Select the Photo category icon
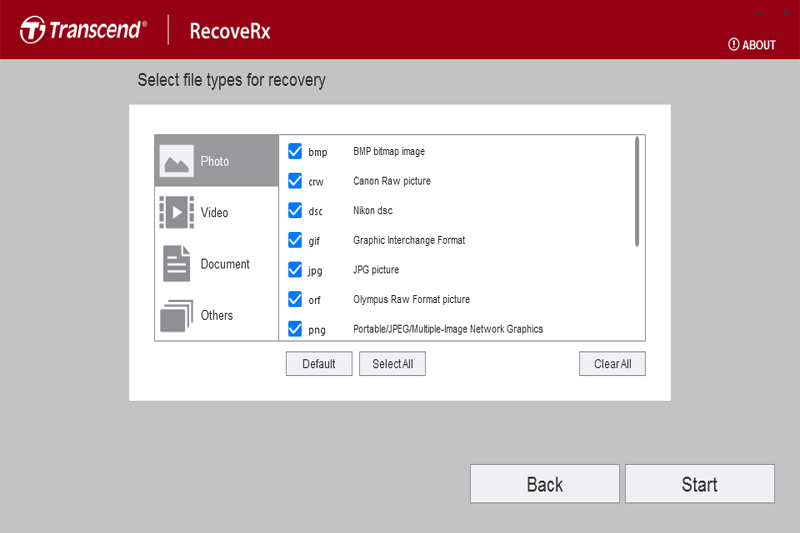 (x=177, y=161)
